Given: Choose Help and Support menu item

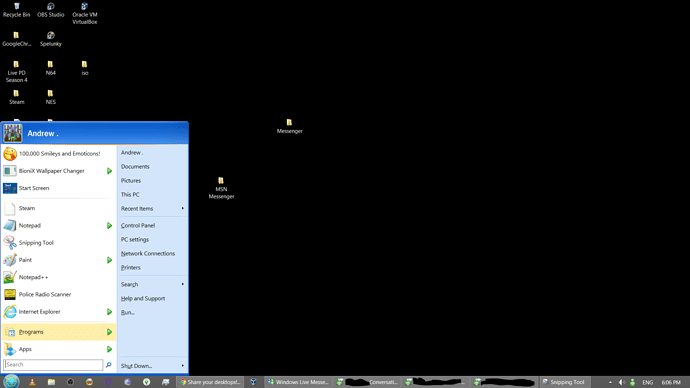Looking at the screenshot, I should pos(143,298).
